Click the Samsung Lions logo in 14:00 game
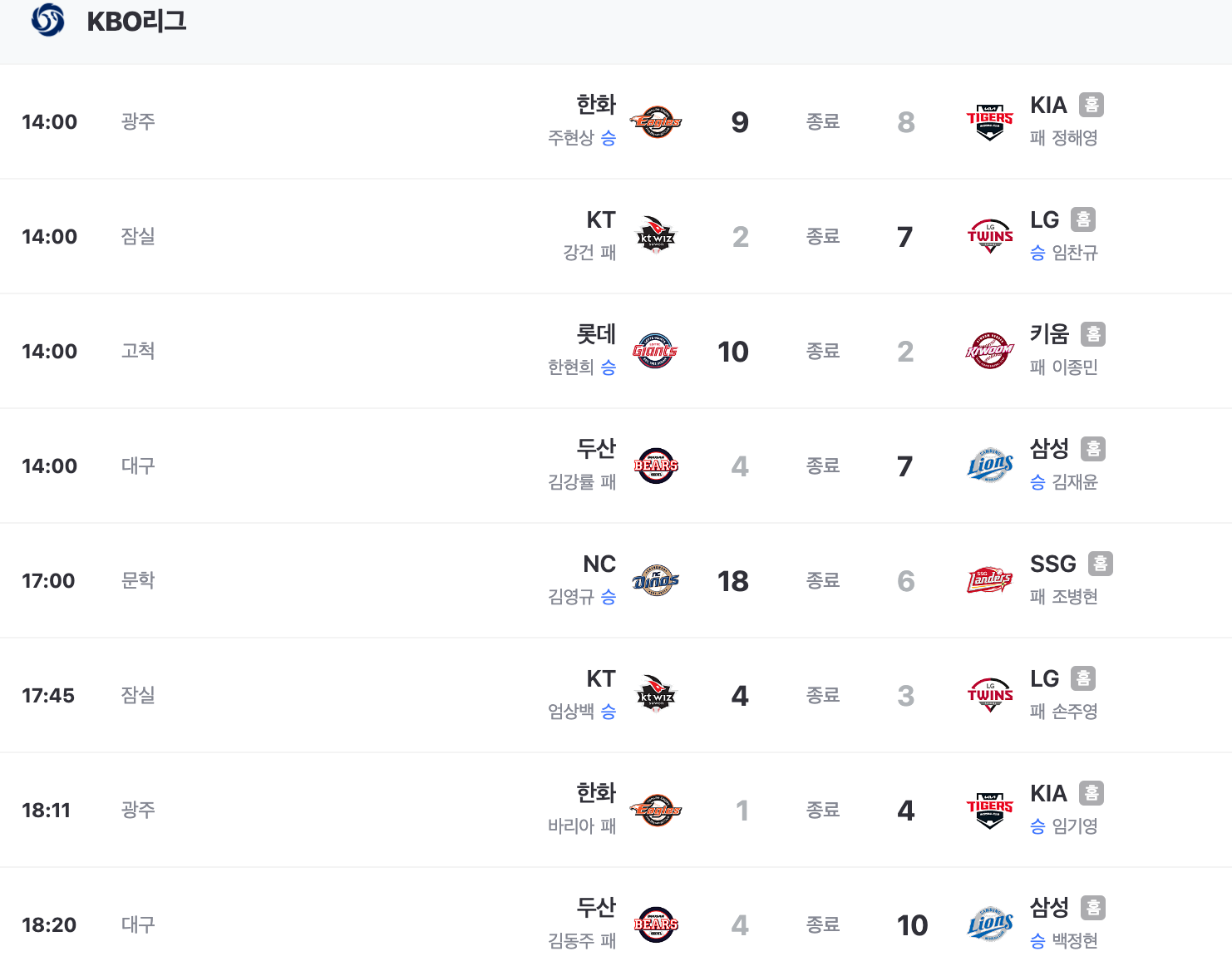Image resolution: width=1232 pixels, height=971 pixels. click(989, 466)
